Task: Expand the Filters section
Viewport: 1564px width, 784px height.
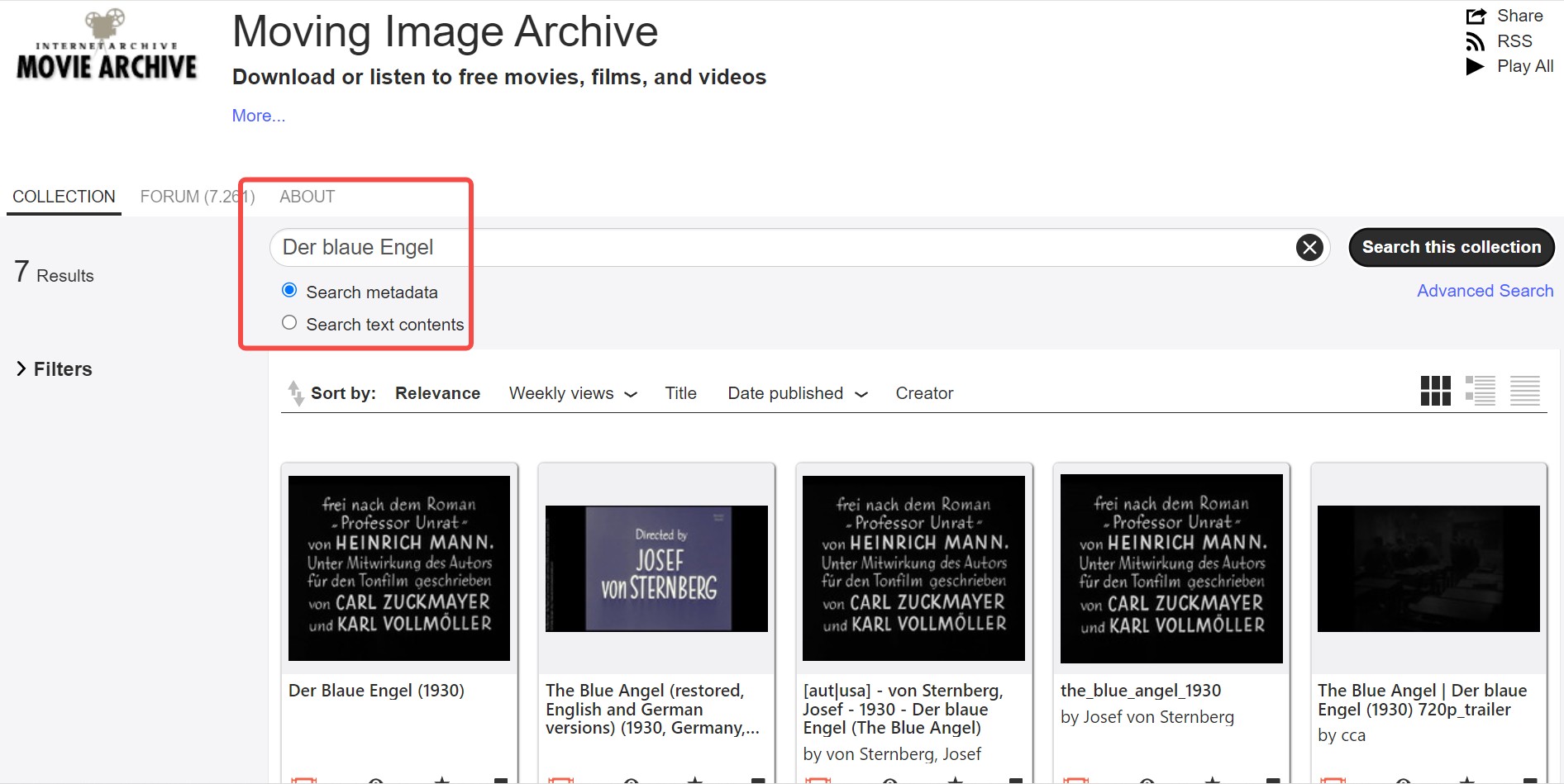Action: [x=54, y=369]
